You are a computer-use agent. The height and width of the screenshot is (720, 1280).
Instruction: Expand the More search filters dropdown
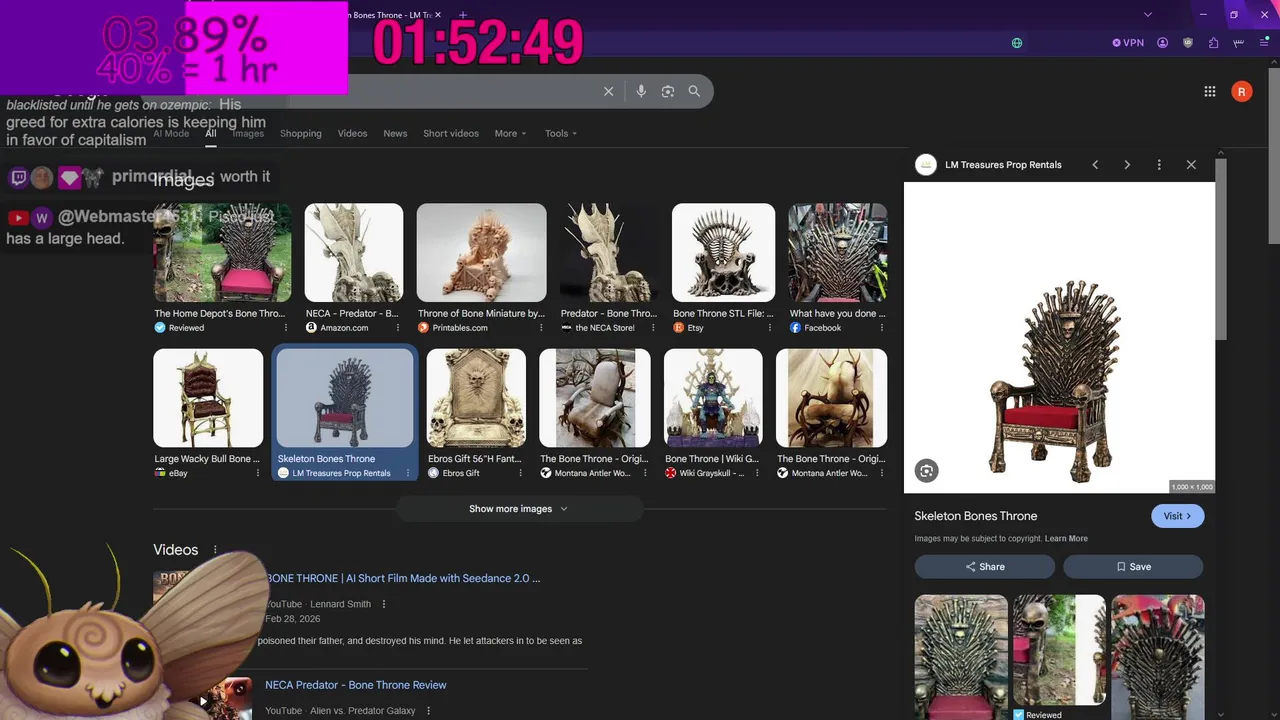click(510, 133)
